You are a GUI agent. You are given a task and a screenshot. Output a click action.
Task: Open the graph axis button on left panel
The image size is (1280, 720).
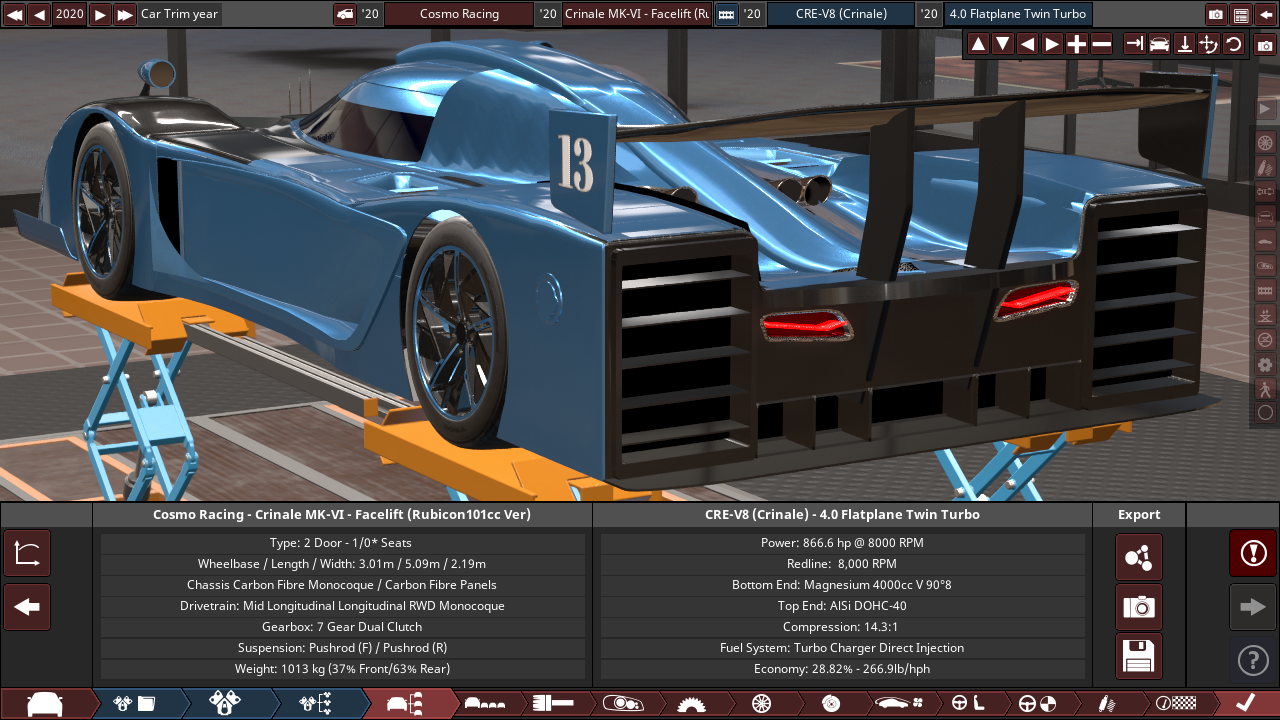[27, 554]
